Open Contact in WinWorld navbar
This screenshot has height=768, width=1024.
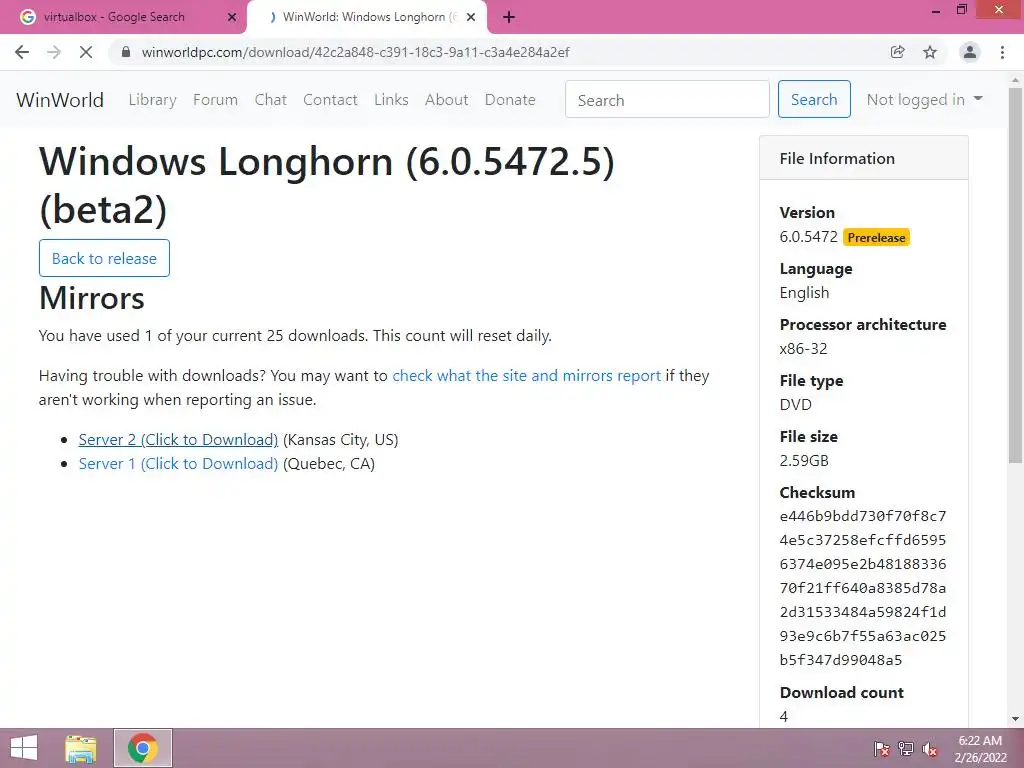tap(330, 100)
